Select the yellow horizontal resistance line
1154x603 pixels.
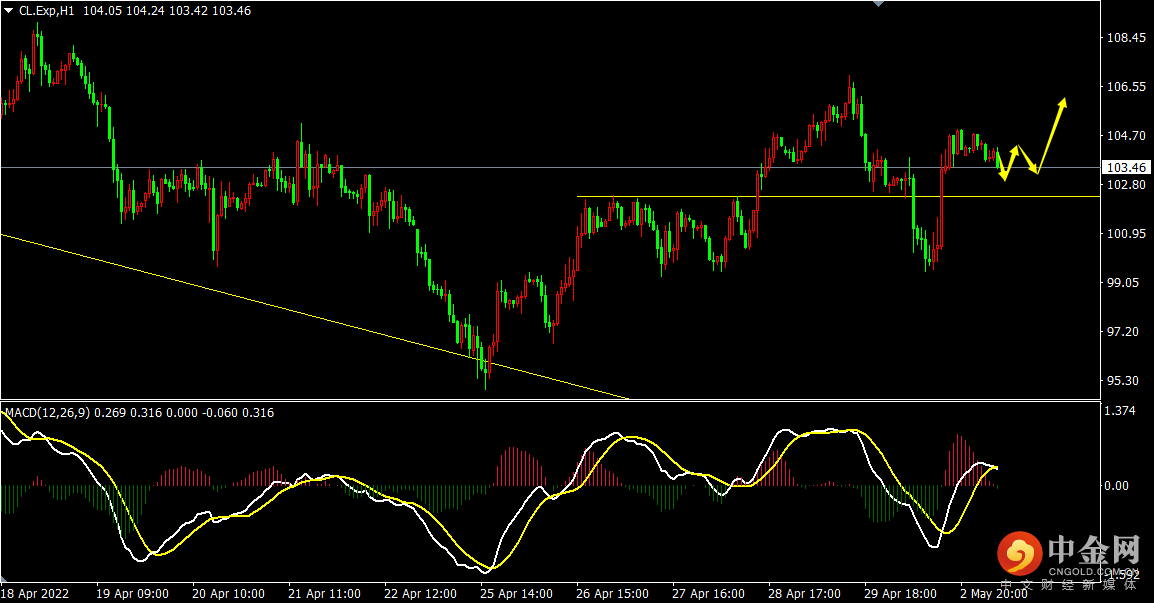tap(838, 197)
